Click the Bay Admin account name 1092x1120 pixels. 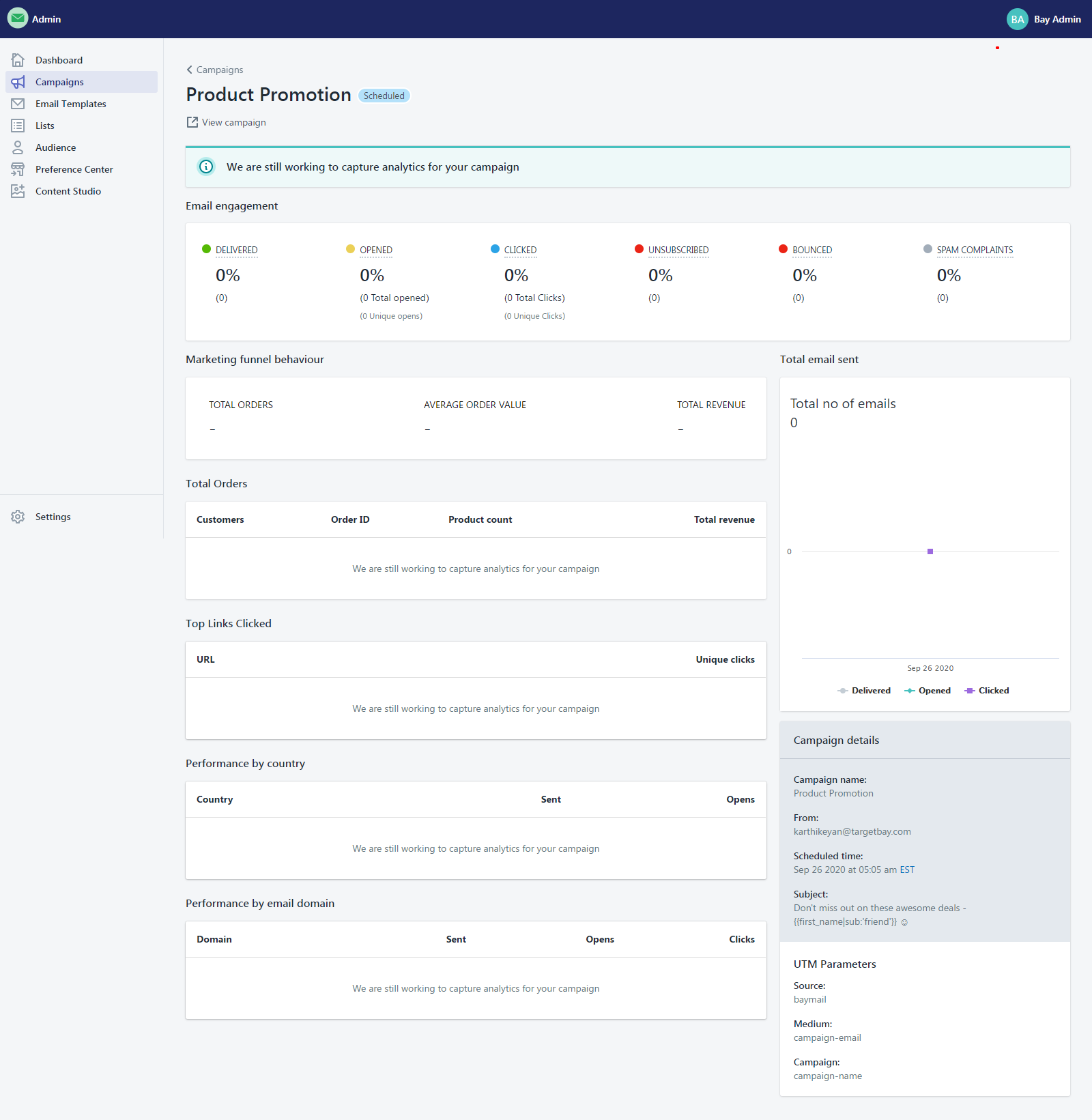(1057, 19)
